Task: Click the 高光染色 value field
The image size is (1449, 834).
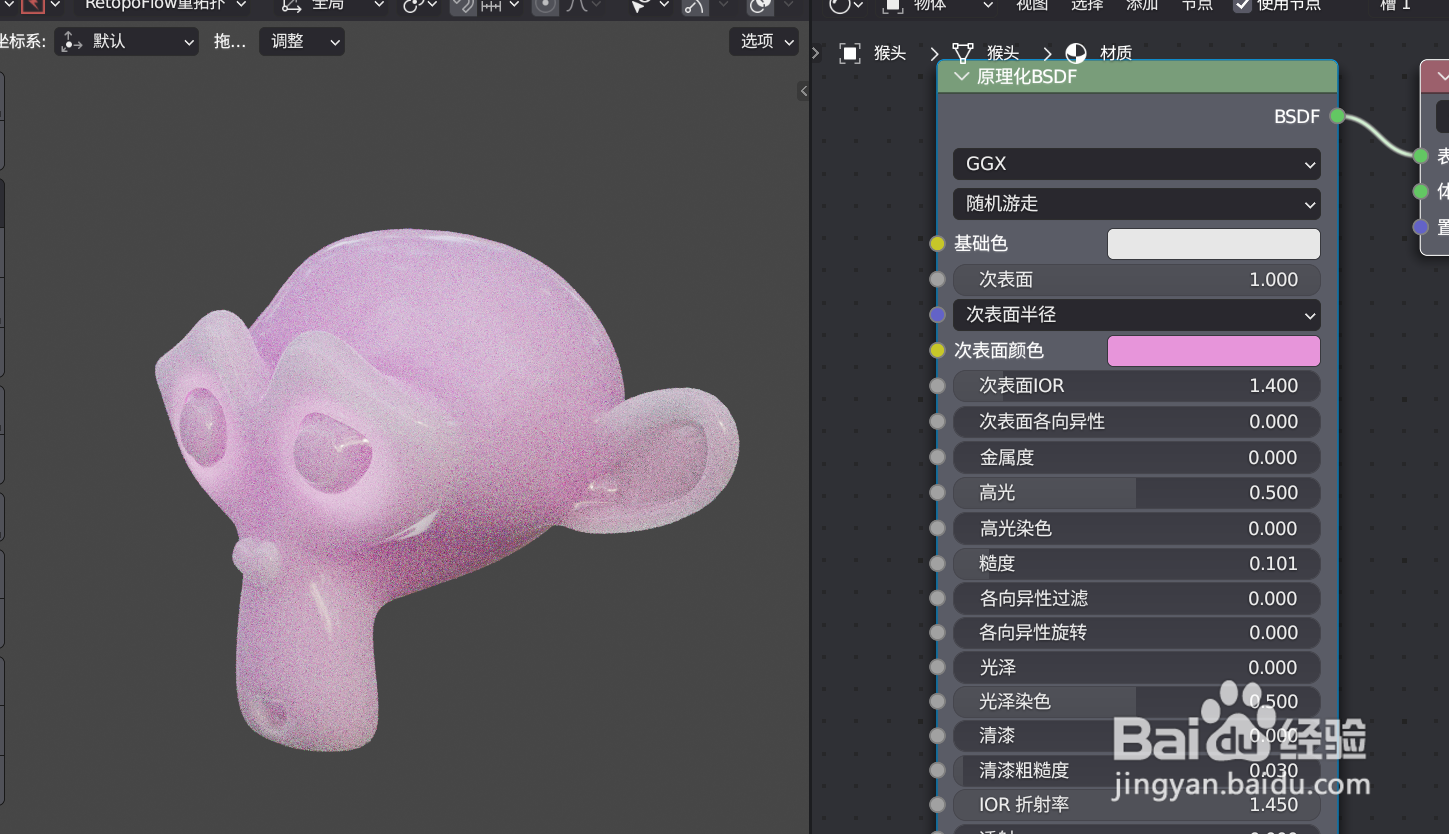Action: coord(1137,528)
